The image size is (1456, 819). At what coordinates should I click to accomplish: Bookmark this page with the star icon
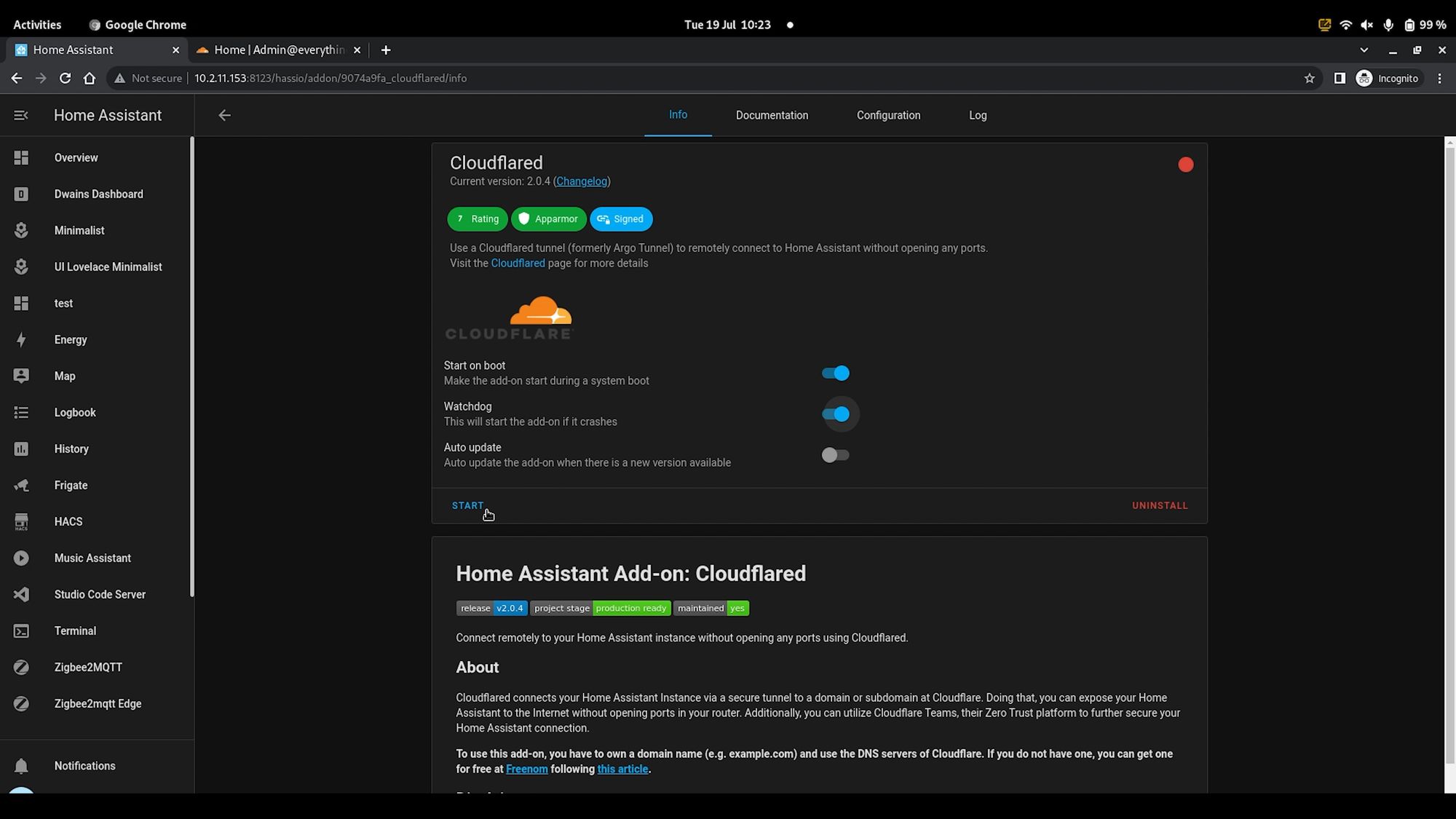click(x=1310, y=78)
